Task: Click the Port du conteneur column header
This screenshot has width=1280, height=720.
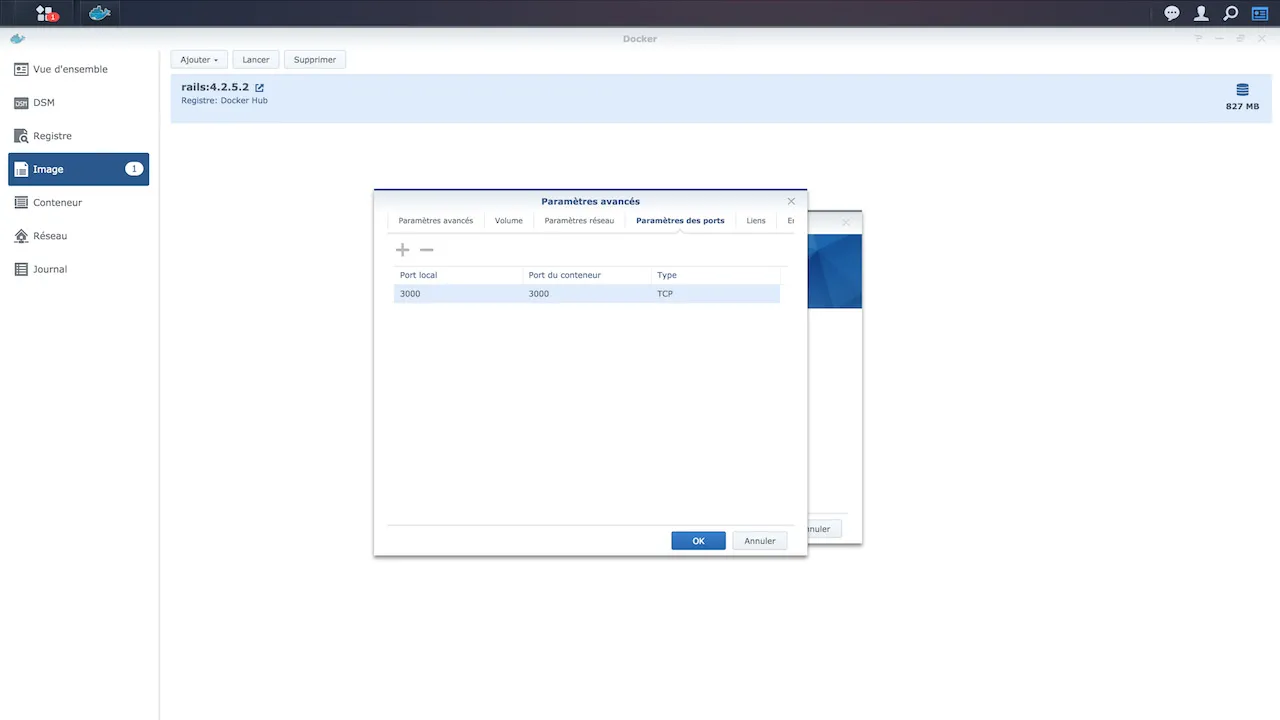Action: pos(586,275)
